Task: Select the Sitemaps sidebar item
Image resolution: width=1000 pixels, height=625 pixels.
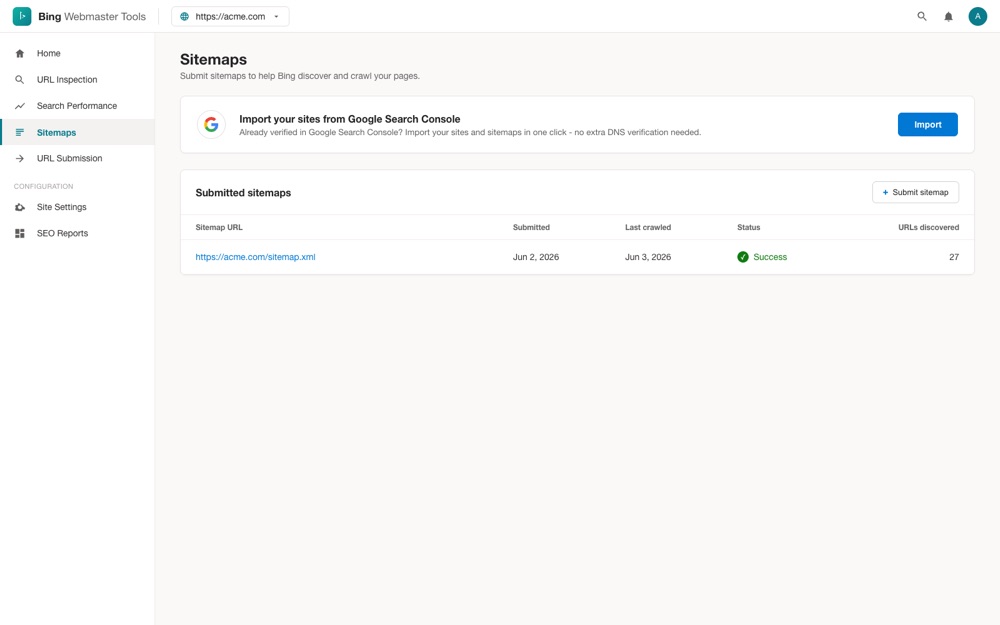Action: 77,132
